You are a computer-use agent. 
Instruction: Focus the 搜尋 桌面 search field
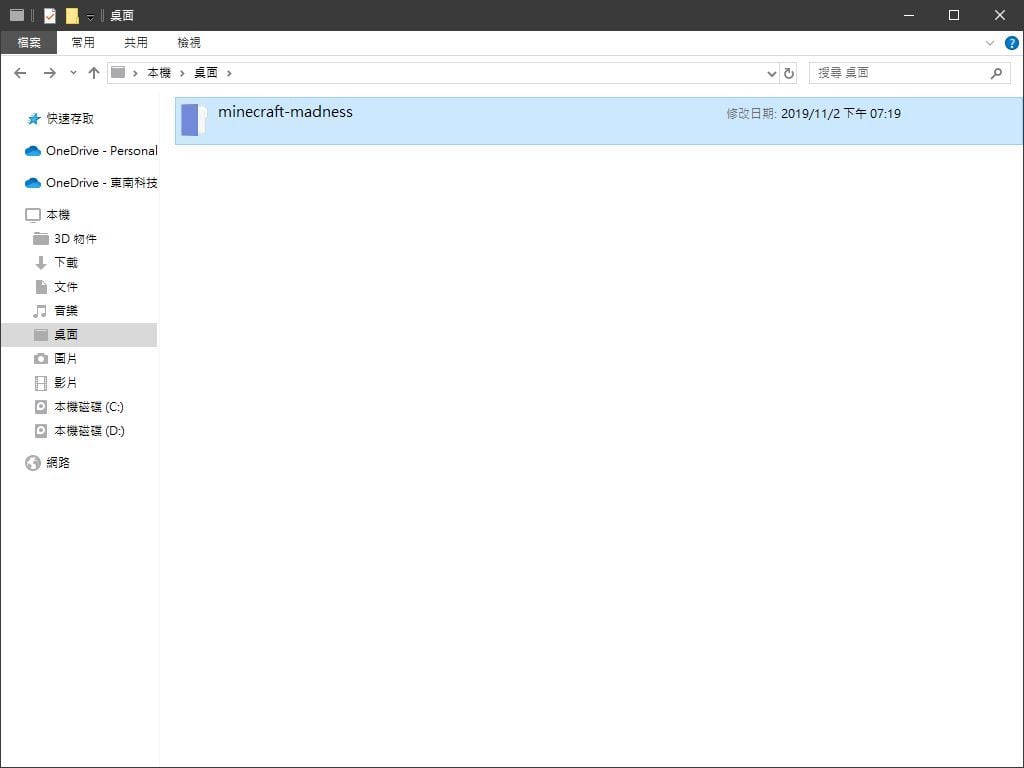tap(910, 73)
